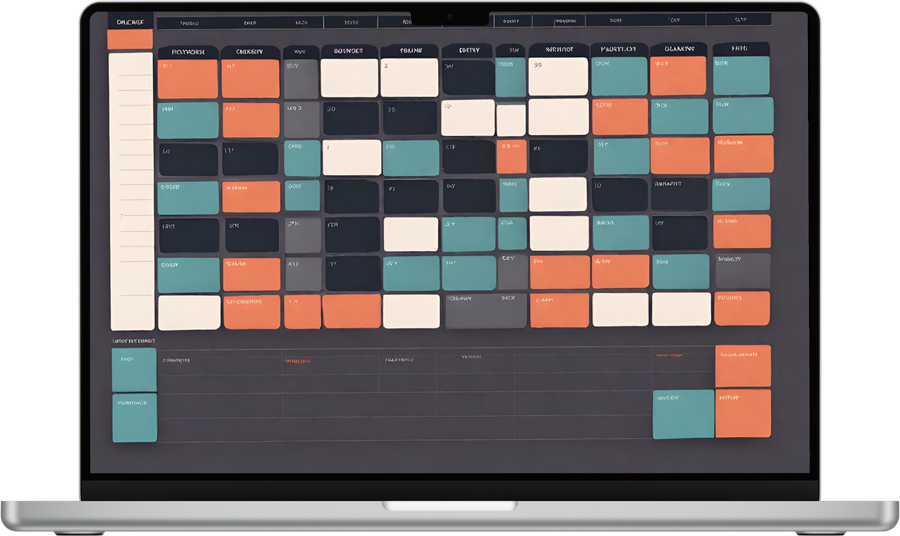The height and width of the screenshot is (536, 900).
Task: Open the cream block ending the first column
Action: [188, 312]
